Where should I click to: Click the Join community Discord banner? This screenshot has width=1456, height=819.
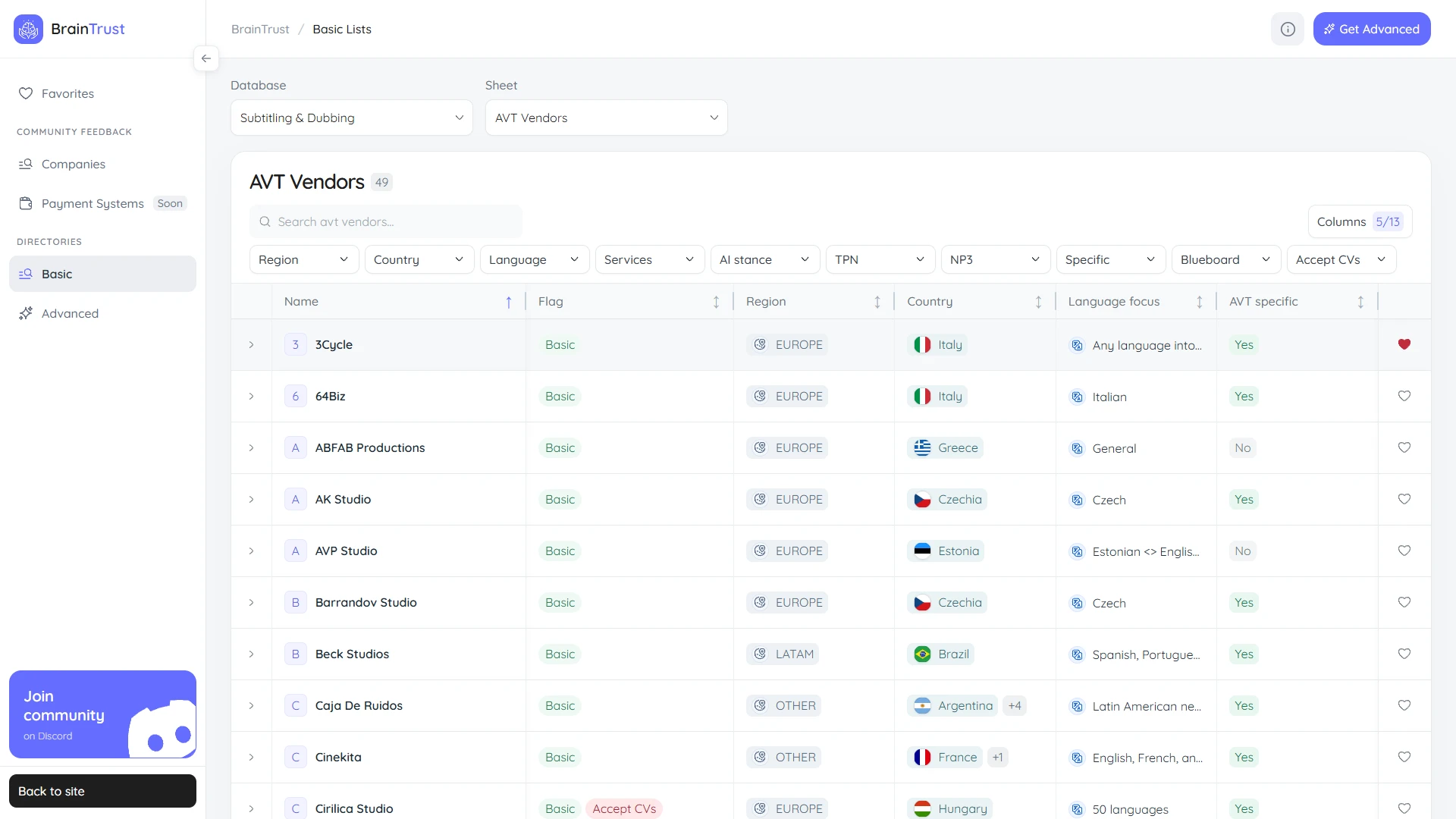click(102, 714)
